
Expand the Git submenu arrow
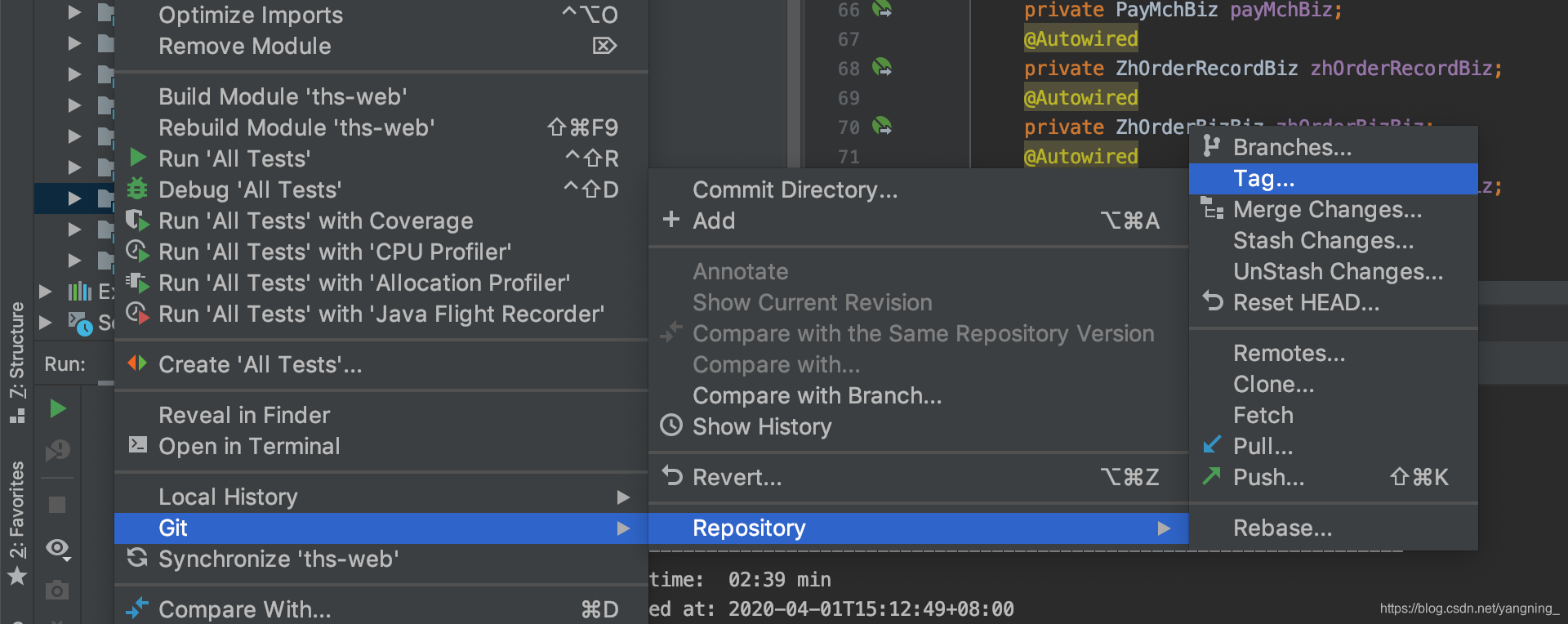tap(624, 528)
